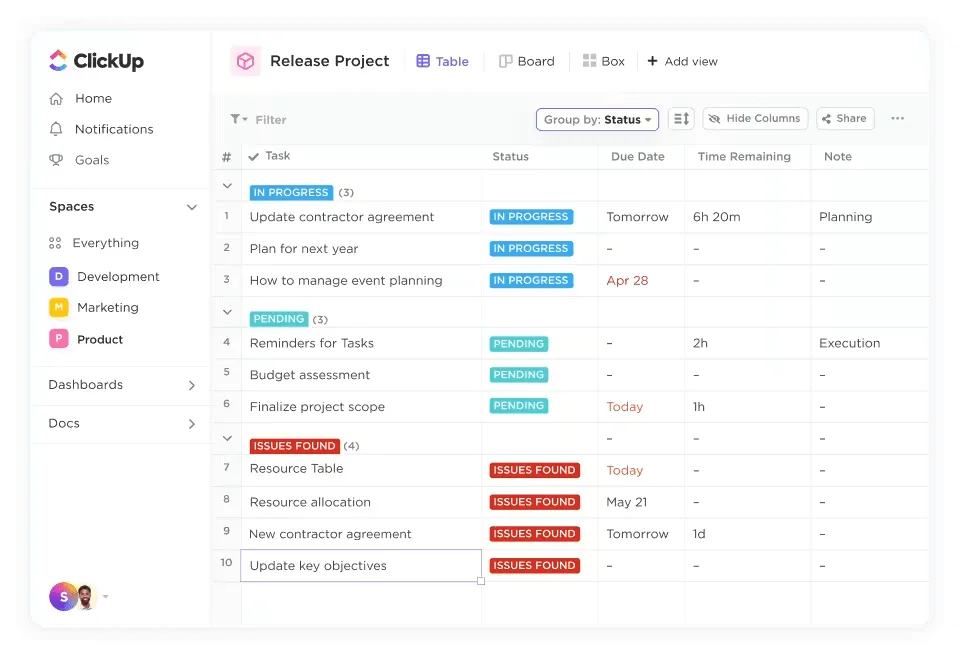Expand Docs section

[192, 424]
